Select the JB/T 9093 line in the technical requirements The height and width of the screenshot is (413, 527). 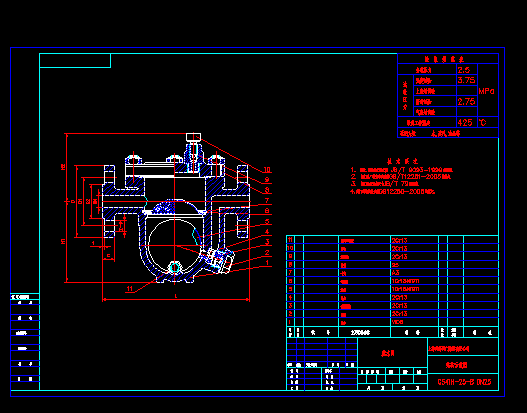pyautogui.click(x=402, y=170)
